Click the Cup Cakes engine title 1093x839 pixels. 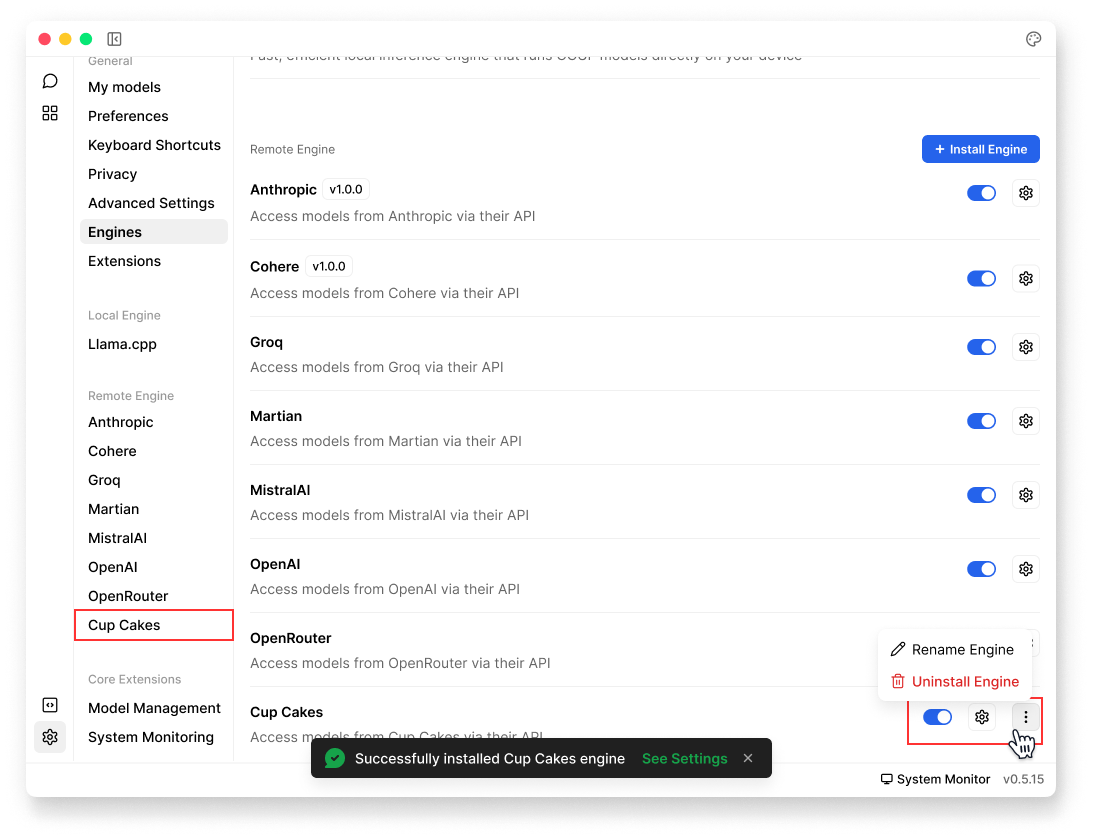point(286,712)
